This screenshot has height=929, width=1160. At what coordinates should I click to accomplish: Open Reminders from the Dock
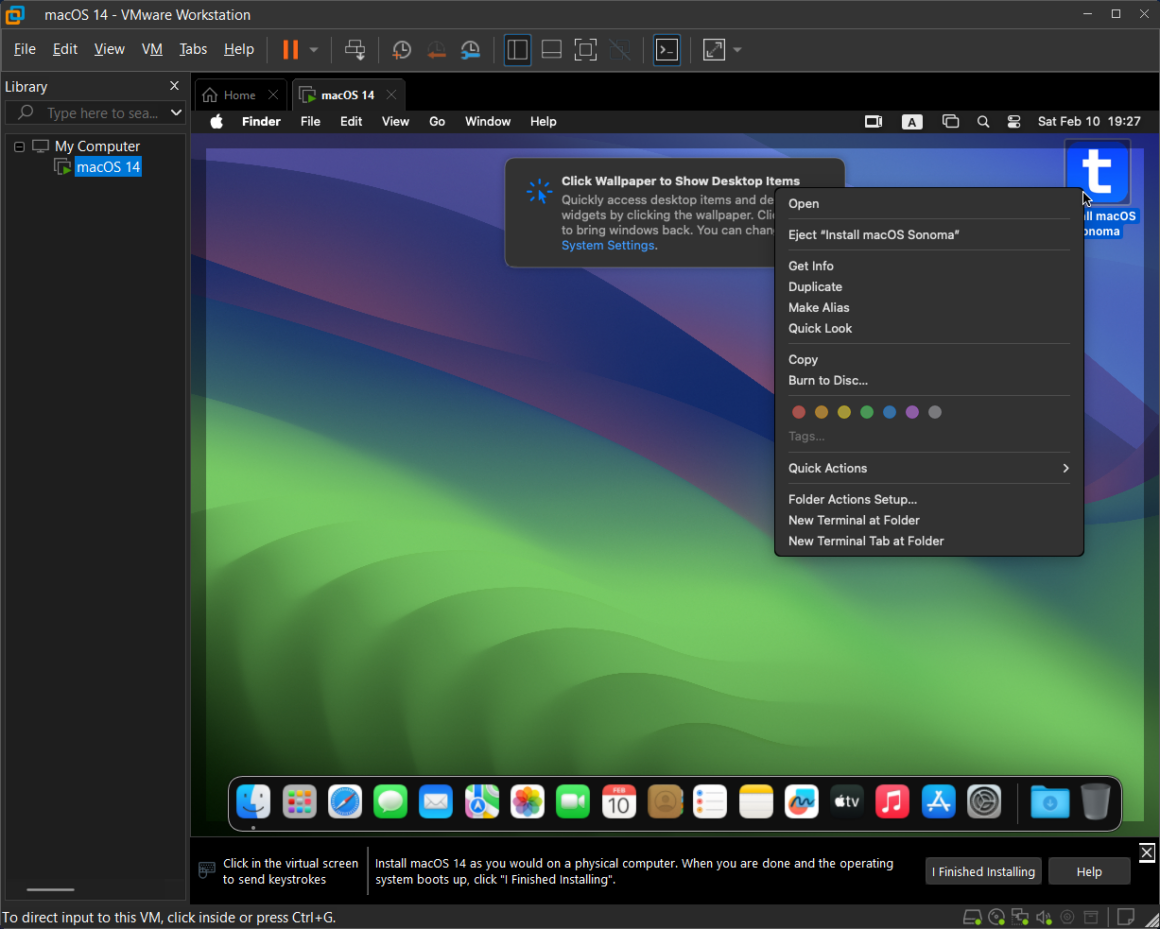(710, 802)
